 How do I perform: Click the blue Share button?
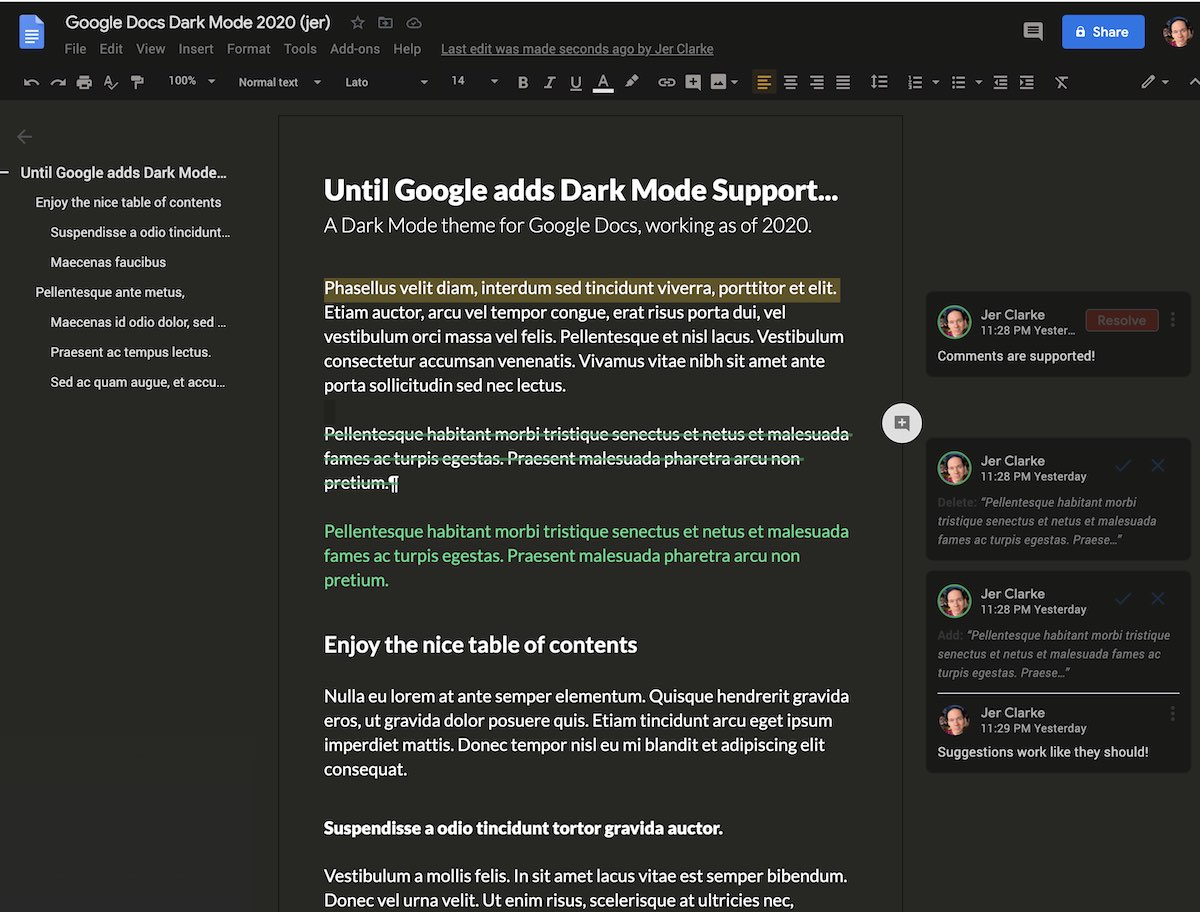pyautogui.click(x=1103, y=32)
